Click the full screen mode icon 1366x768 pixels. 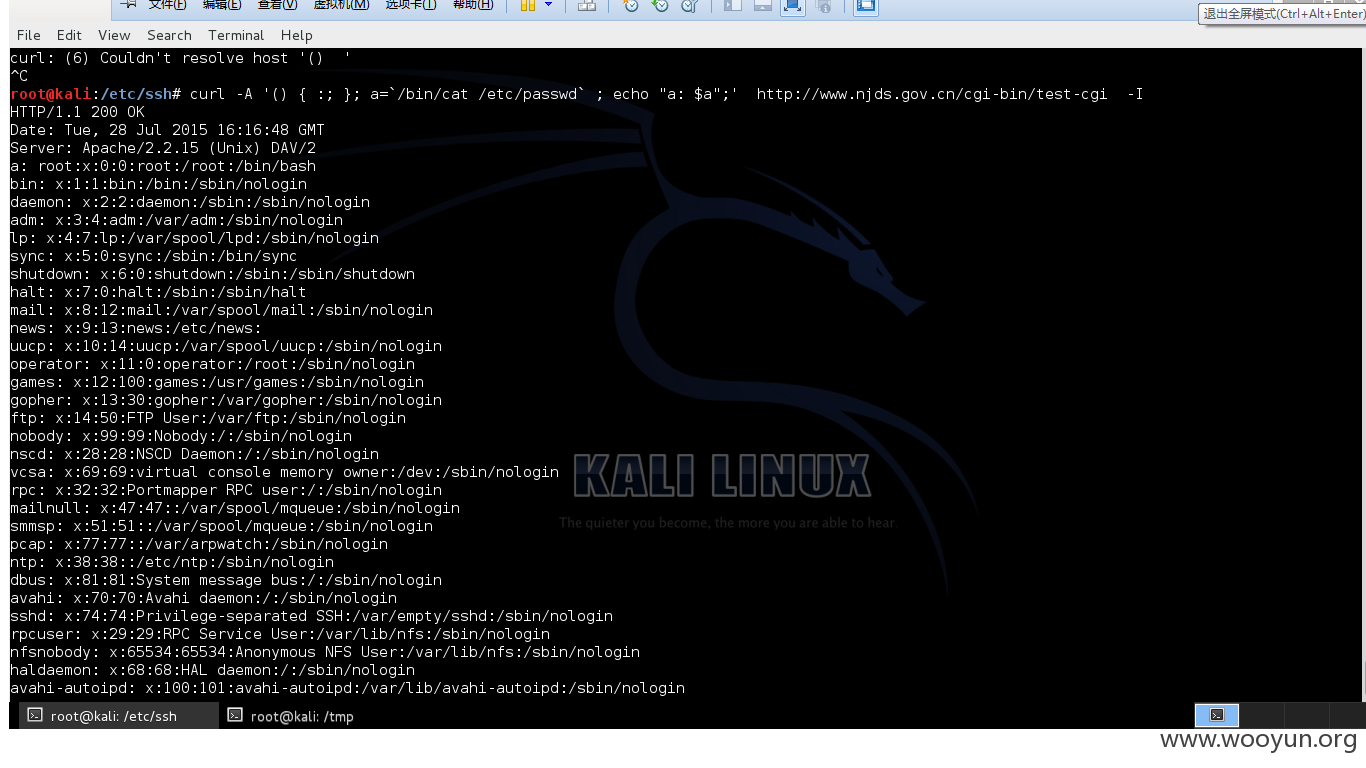793,6
